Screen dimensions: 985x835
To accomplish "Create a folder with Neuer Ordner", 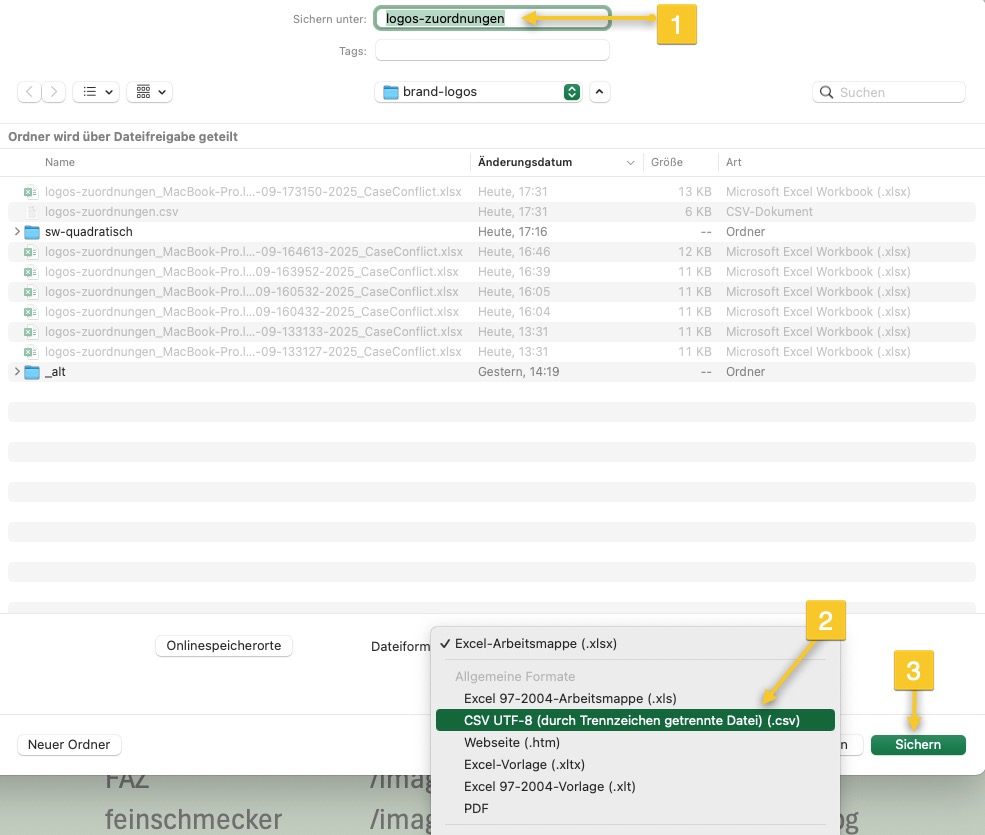I will tap(69, 744).
